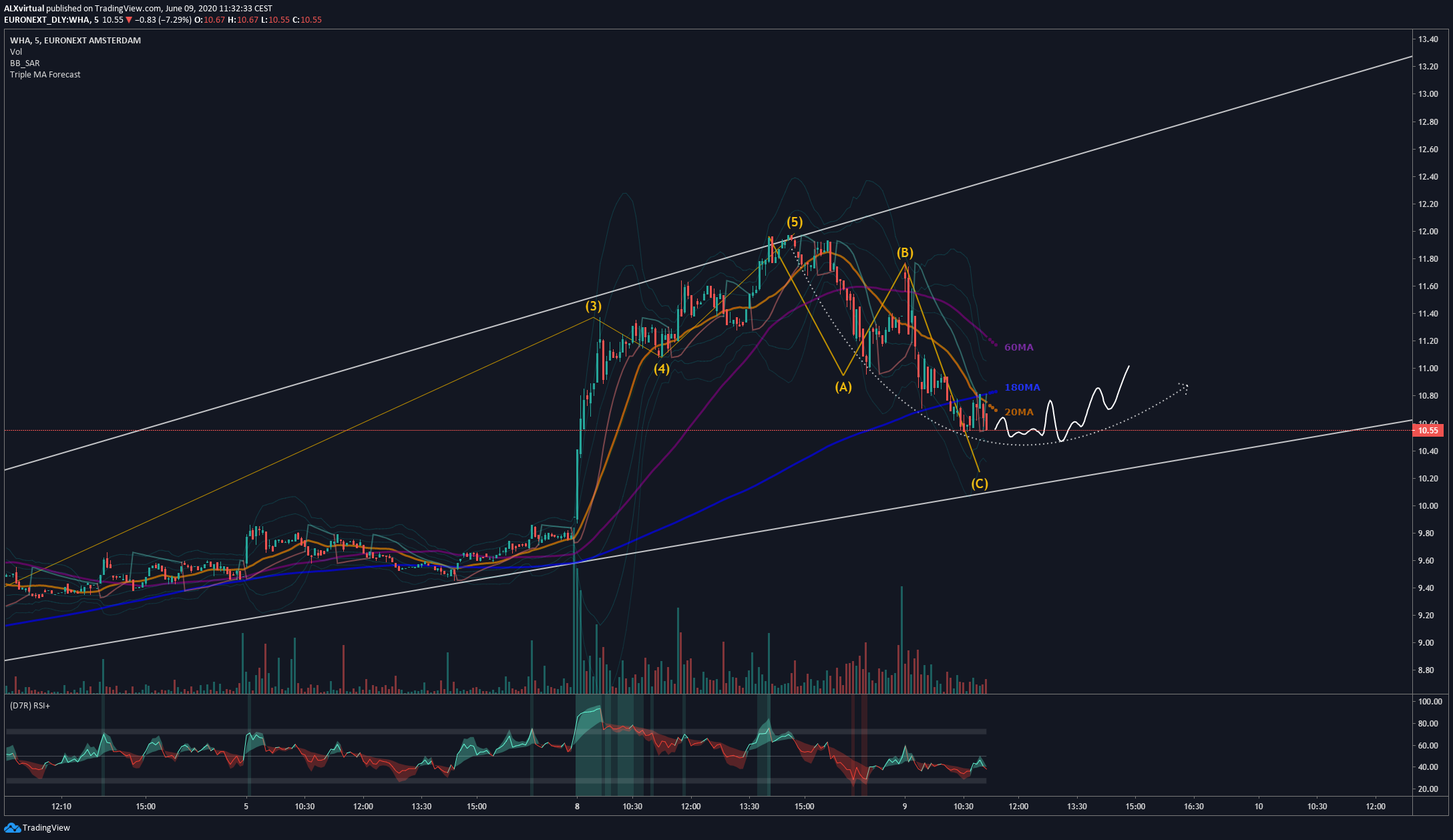Click the red 10.55 current price tag
Viewport: 1453px width, 840px height.
(x=1428, y=431)
